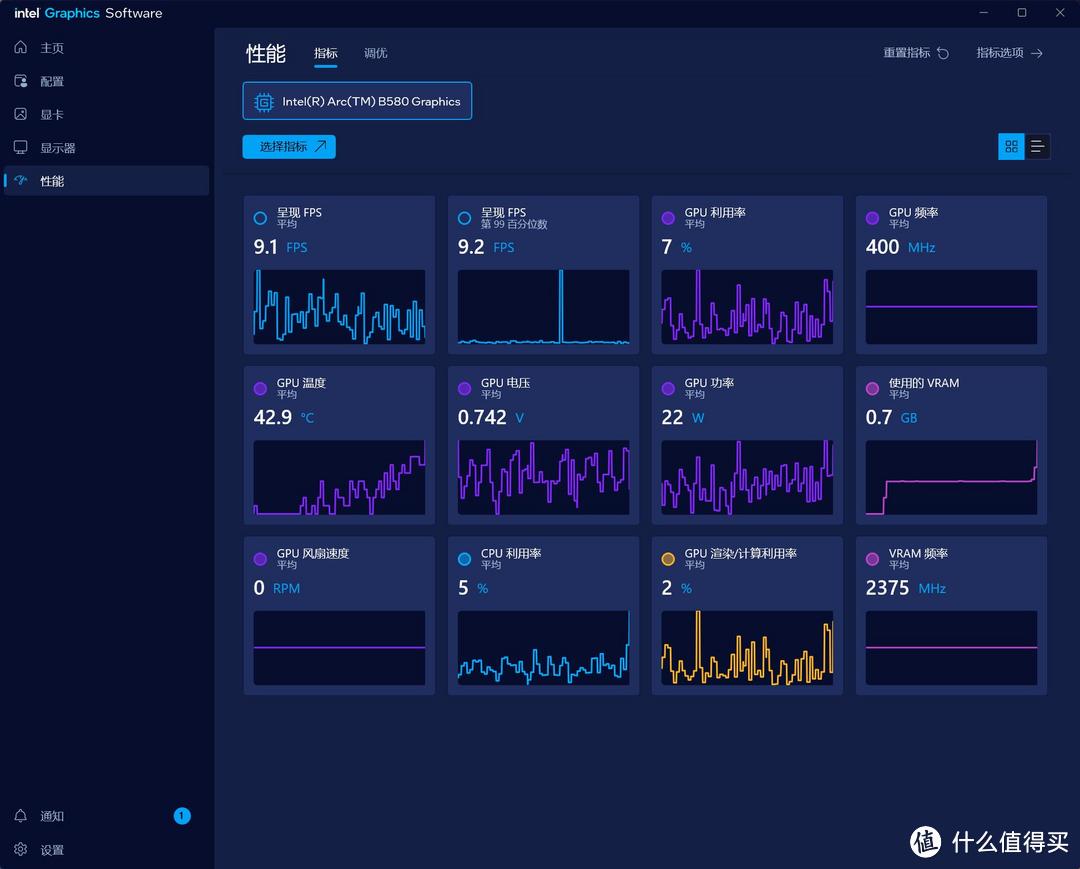
Task: Switch to the 调优 tab
Action: 375,54
